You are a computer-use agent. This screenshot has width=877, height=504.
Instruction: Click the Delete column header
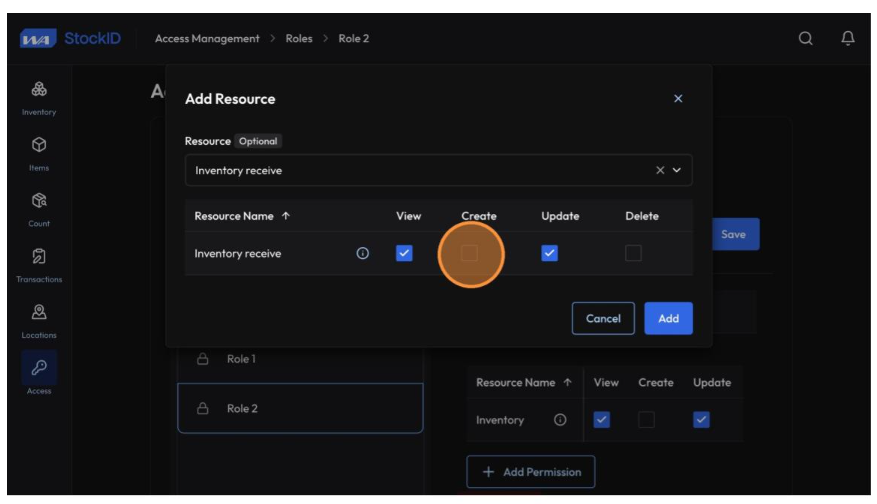click(642, 216)
